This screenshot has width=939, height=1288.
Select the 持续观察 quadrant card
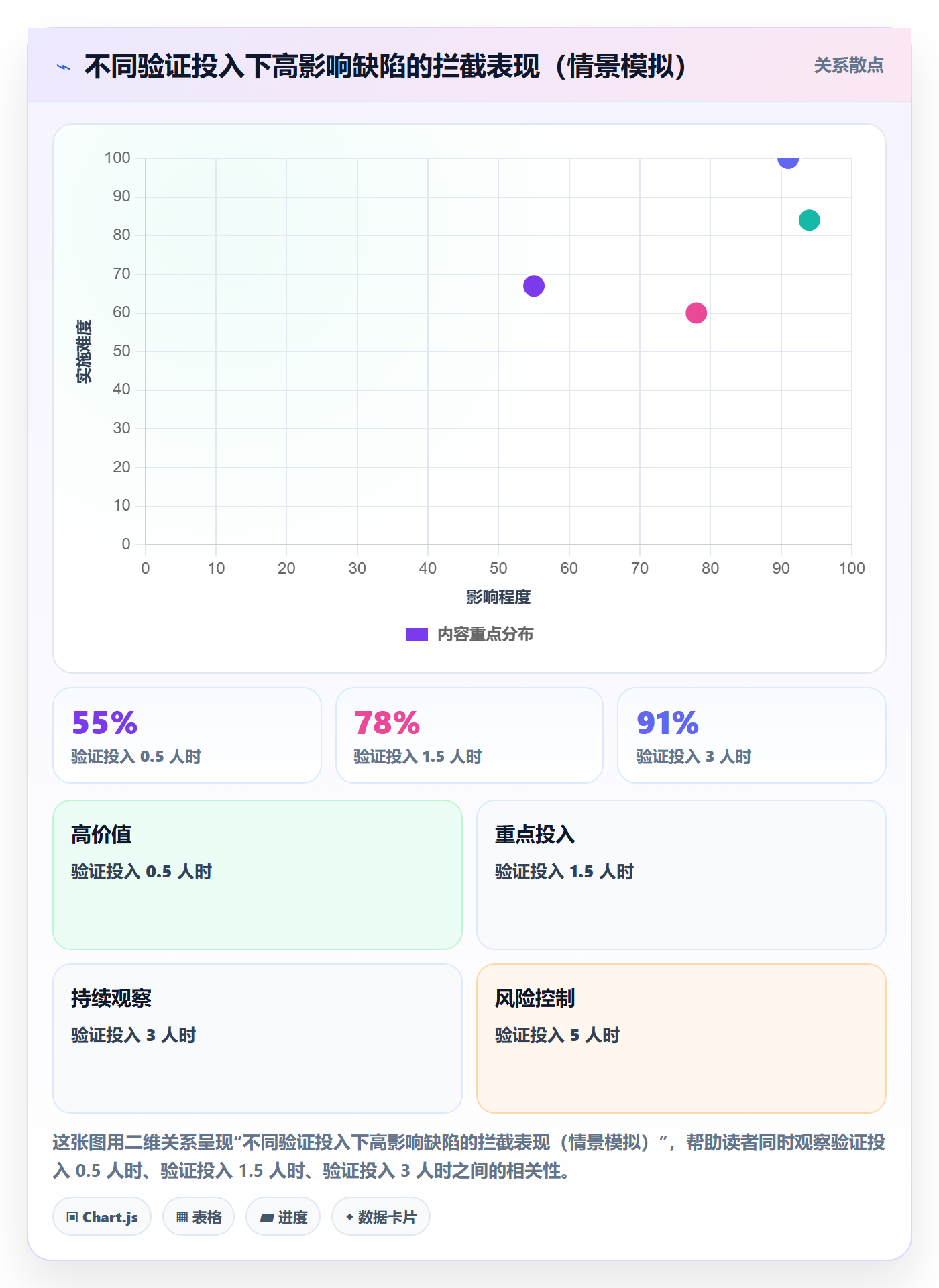258,1038
